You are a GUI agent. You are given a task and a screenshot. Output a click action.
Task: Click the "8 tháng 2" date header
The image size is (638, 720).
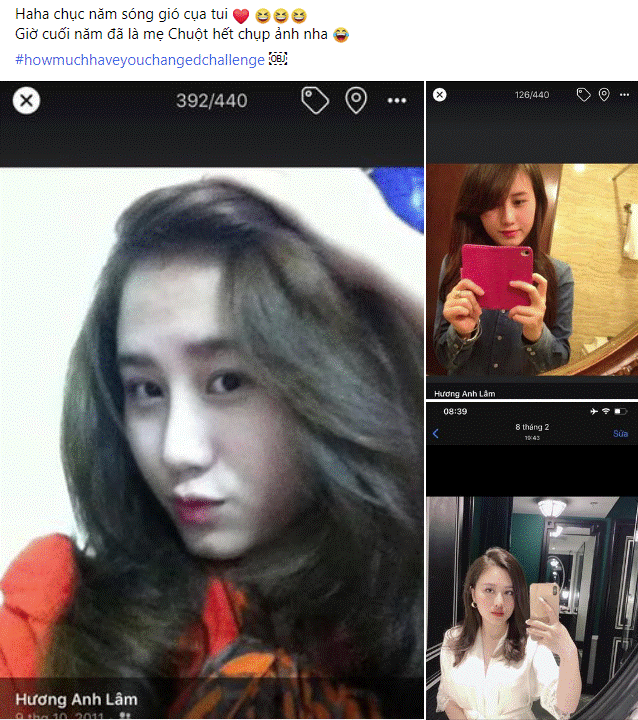click(x=530, y=428)
